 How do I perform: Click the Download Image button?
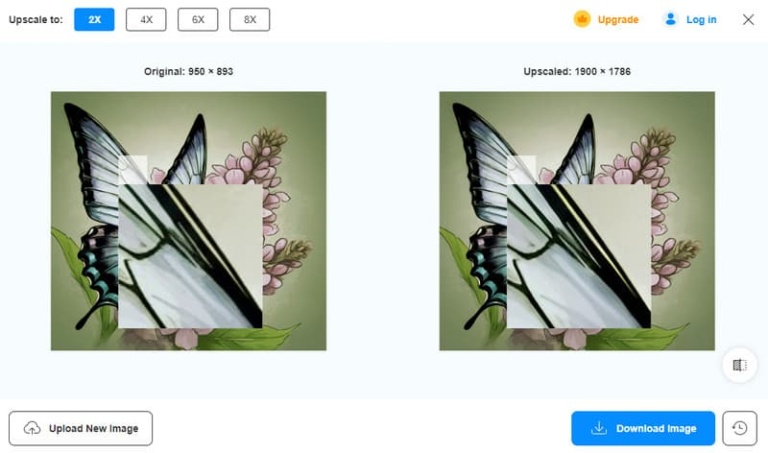click(x=643, y=429)
